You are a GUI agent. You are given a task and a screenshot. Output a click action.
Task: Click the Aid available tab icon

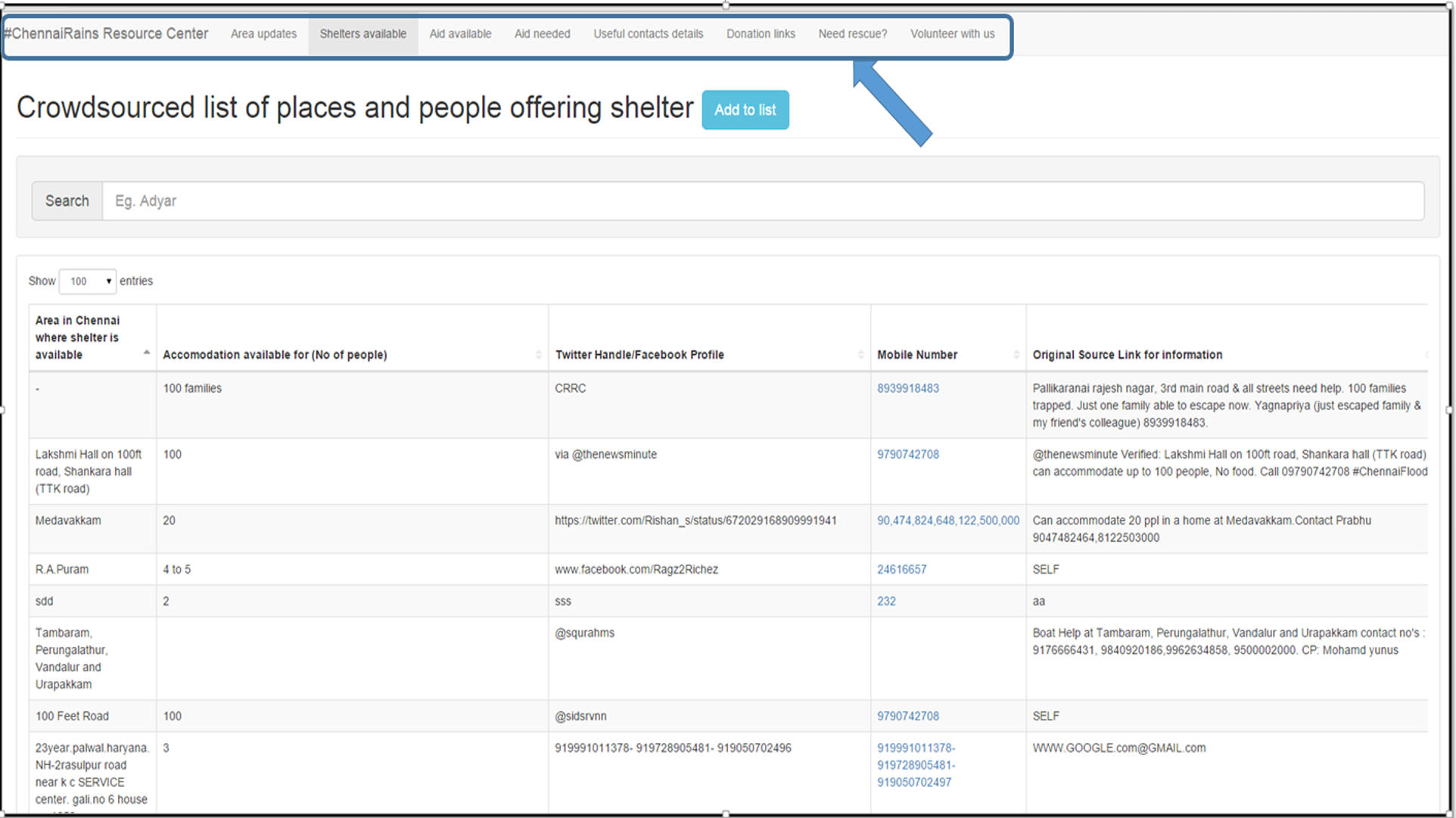pyautogui.click(x=461, y=33)
